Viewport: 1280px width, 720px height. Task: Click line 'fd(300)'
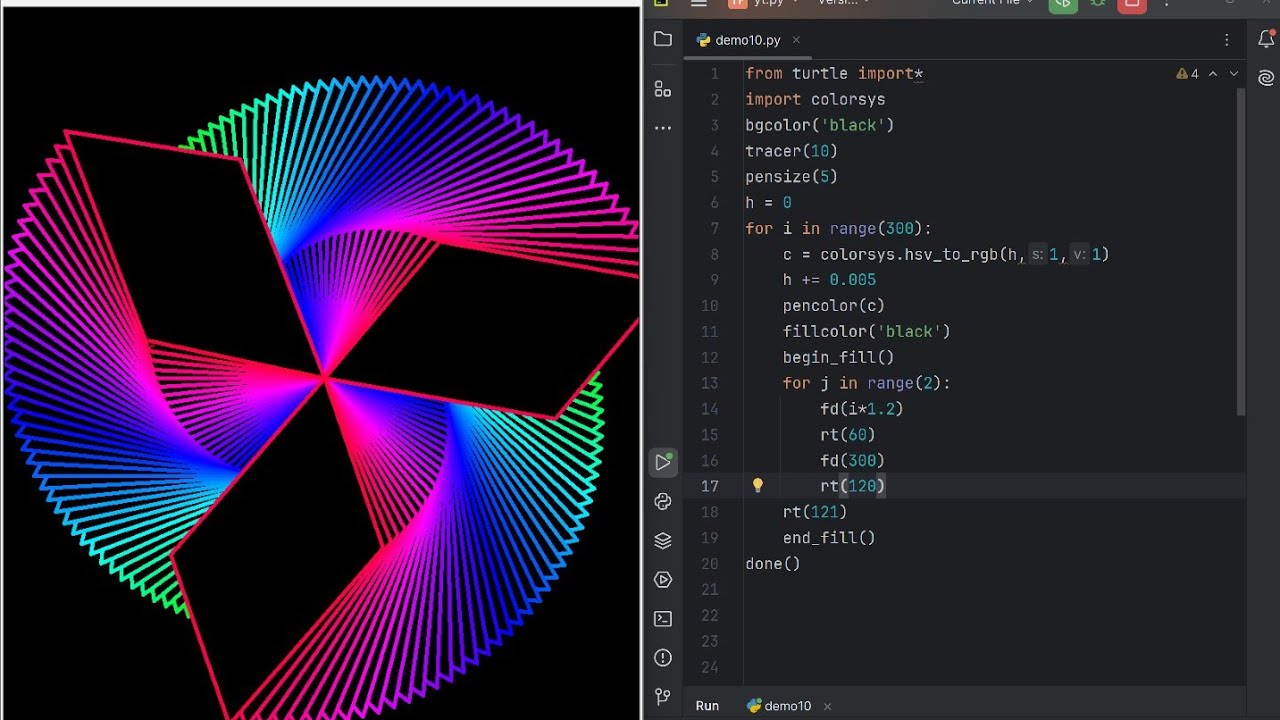pos(852,460)
